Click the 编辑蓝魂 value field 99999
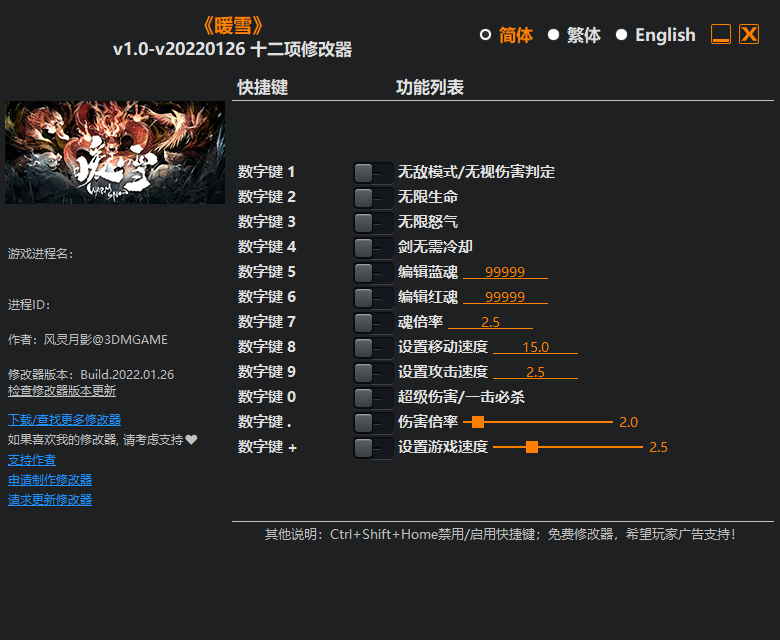780x640 pixels. pyautogui.click(x=505, y=272)
